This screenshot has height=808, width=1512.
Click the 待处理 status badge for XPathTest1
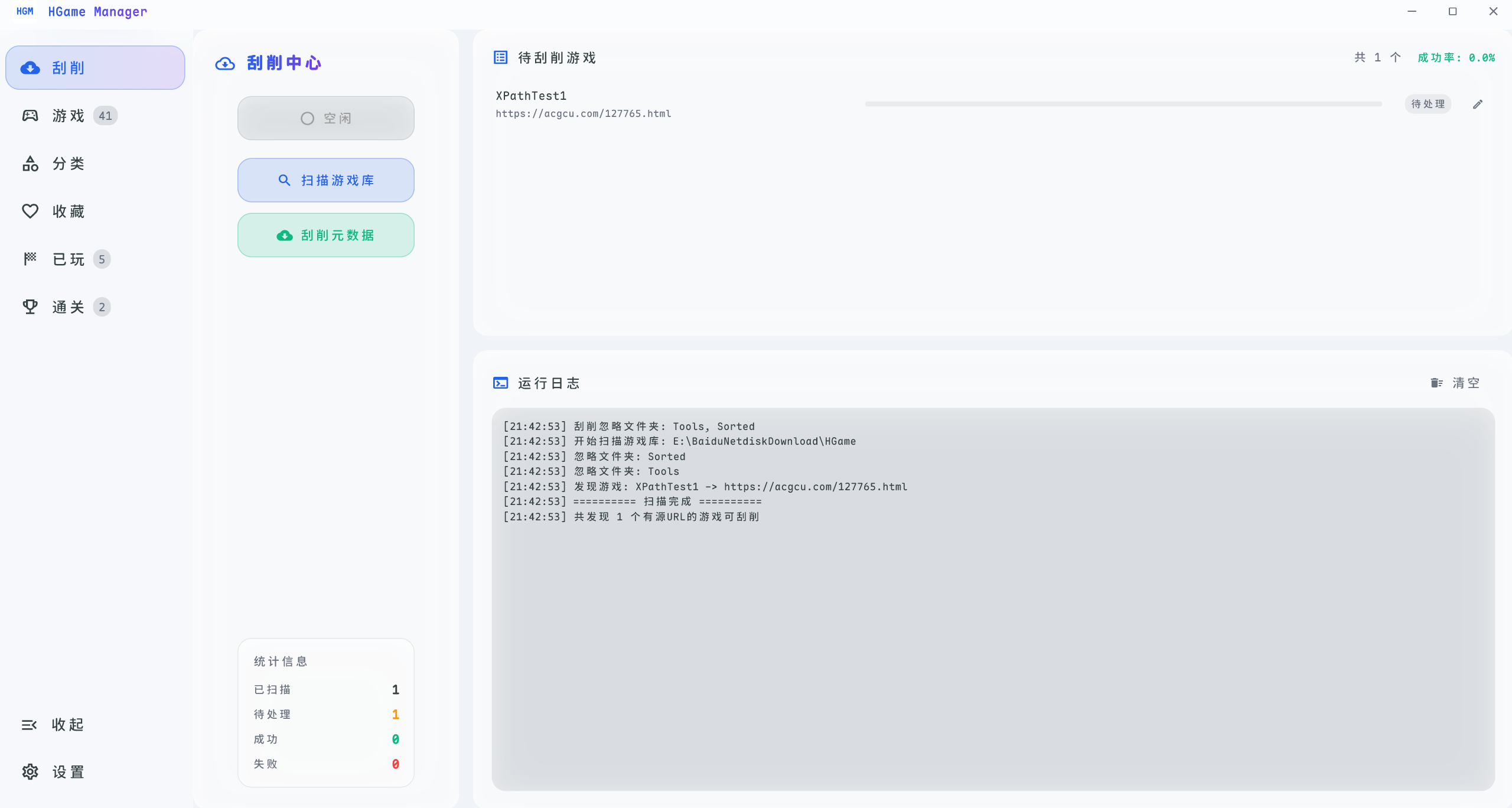click(1428, 104)
